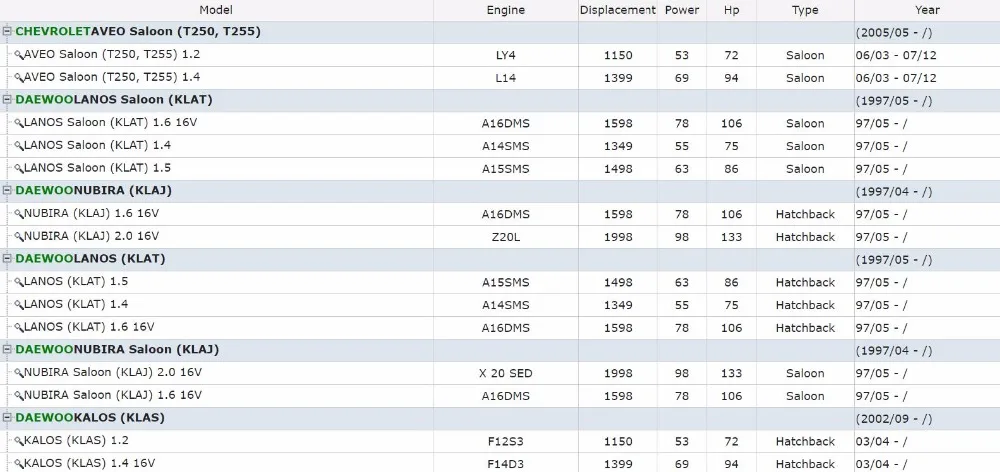Image resolution: width=1000 pixels, height=472 pixels.
Task: Click Hatchback type in NUBIRA (KLAJ) 1.6 16V row
Action: point(805,214)
